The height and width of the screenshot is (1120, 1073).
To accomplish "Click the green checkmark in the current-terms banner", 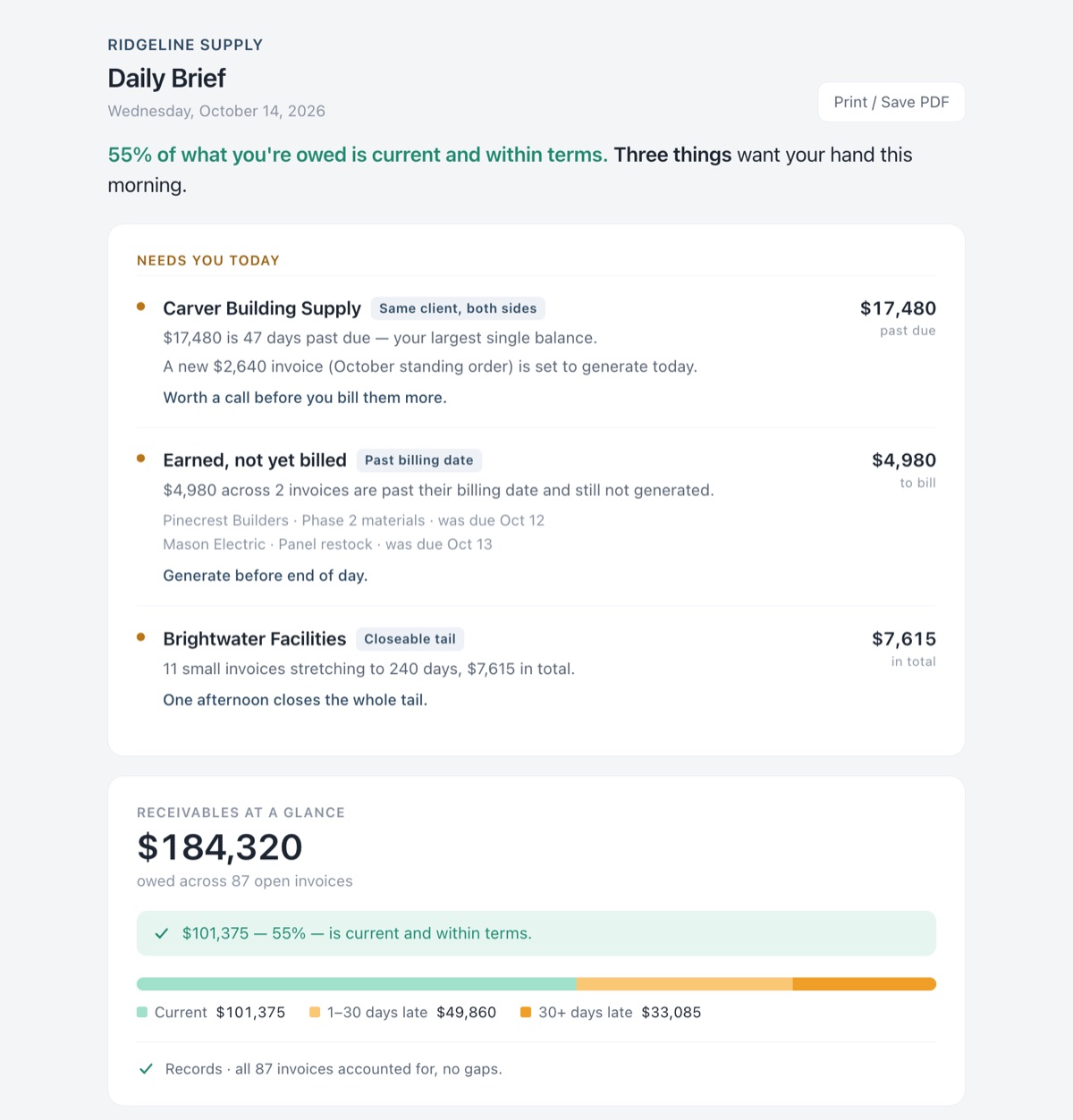I will pos(162,933).
